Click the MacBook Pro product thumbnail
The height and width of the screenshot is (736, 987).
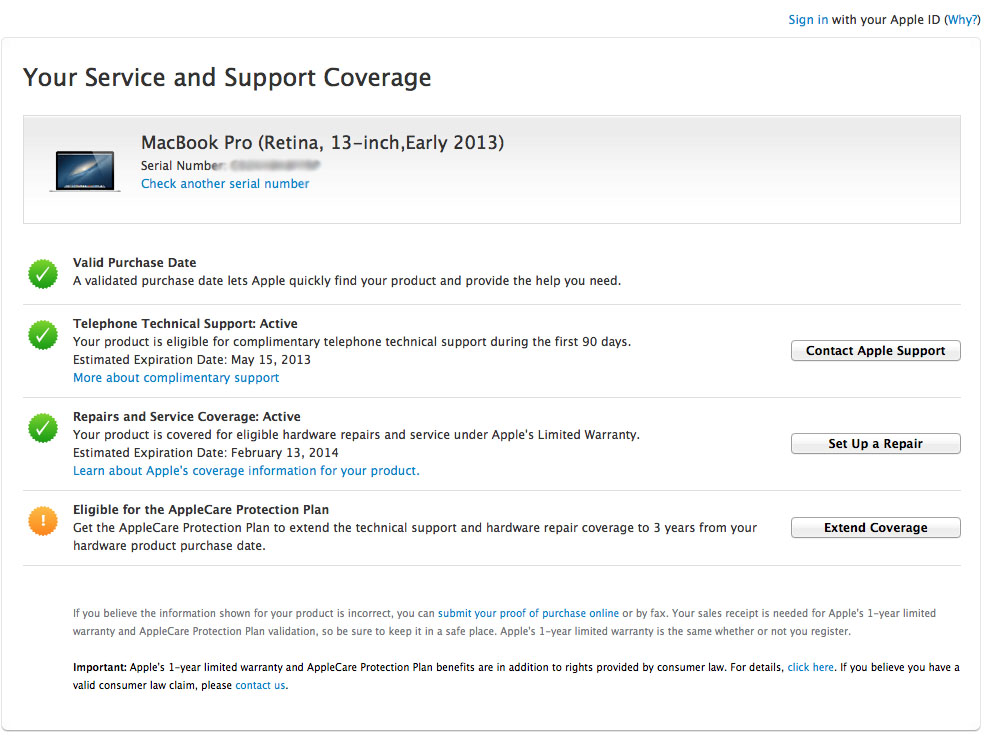[85, 171]
